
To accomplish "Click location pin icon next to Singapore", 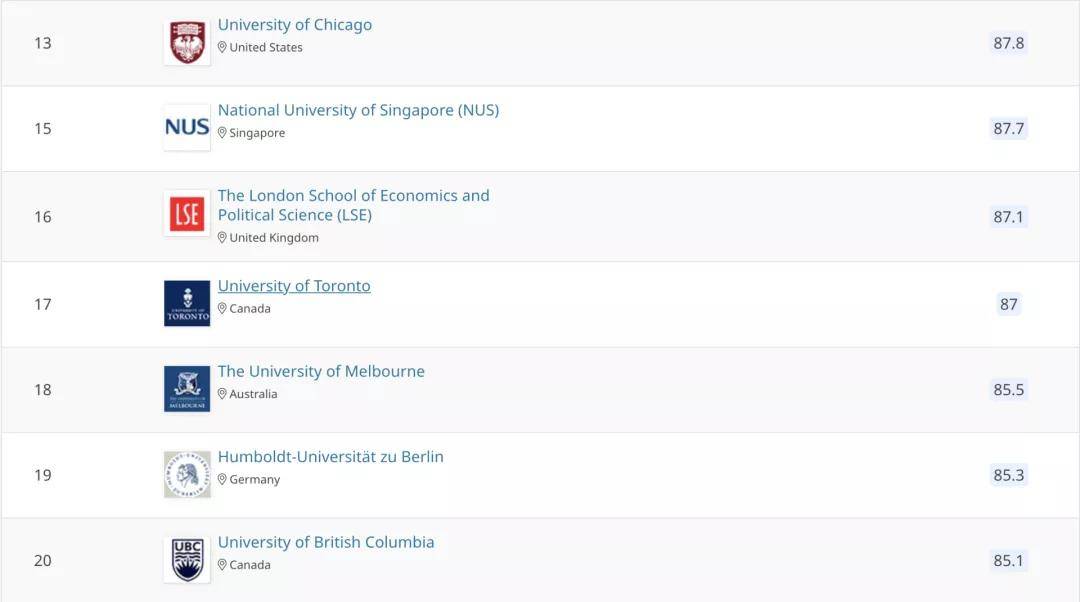I will coord(222,133).
